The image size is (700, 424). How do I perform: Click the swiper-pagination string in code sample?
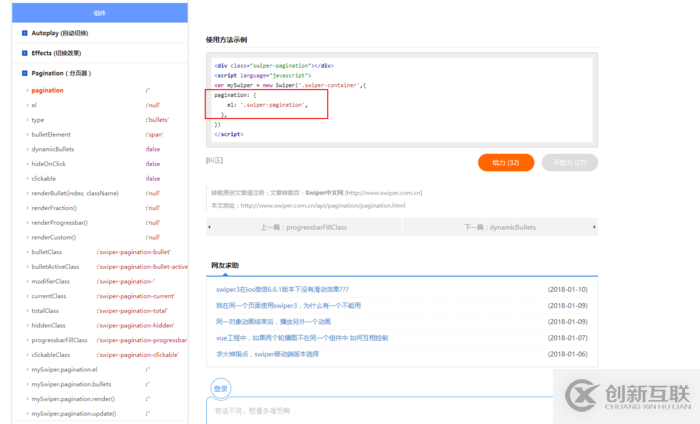click(273, 105)
